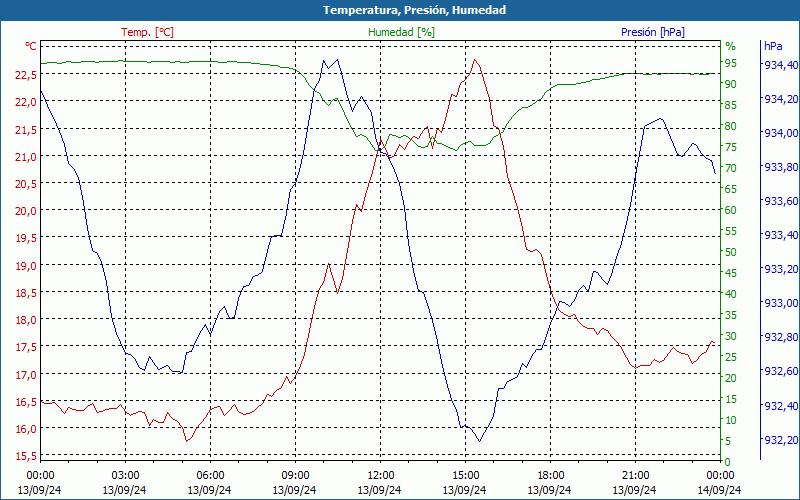Click the 22,5 temperature axis value
The width and height of the screenshot is (800, 500).
pyautogui.click(x=26, y=75)
